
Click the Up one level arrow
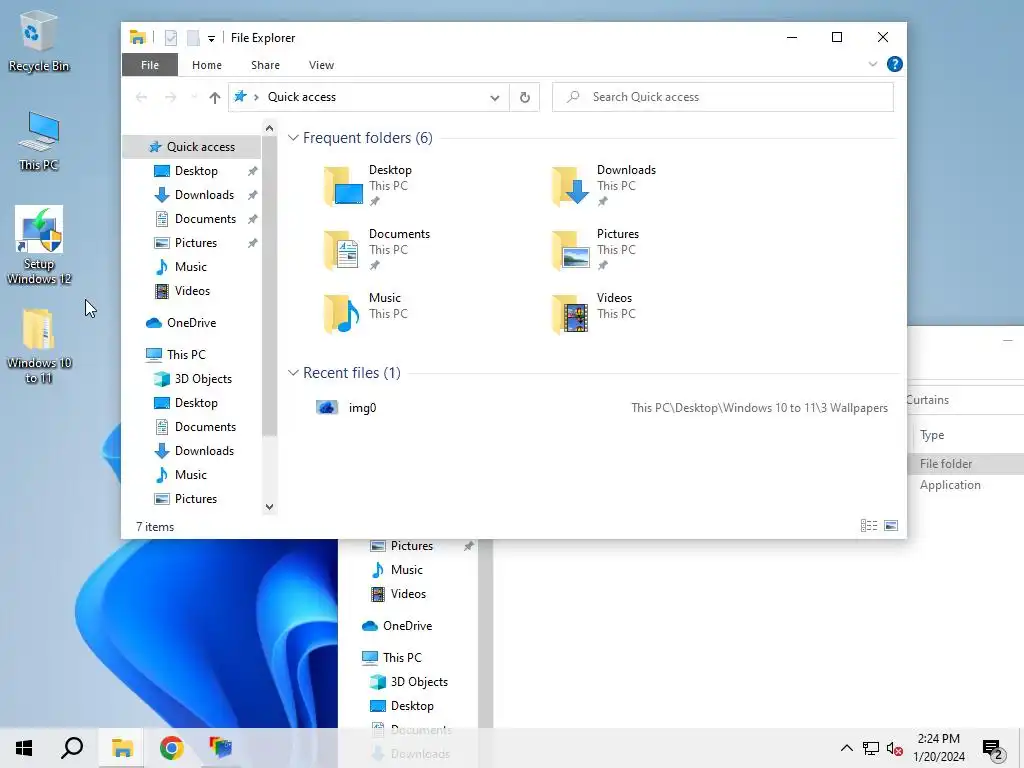point(214,97)
